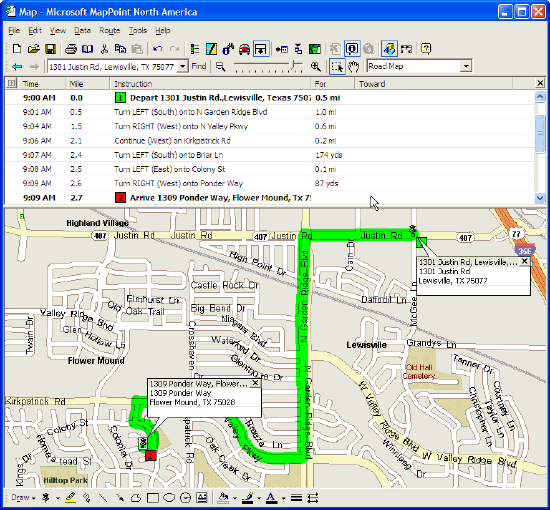Select the pushpin tool in the Draw bar

[46, 497]
